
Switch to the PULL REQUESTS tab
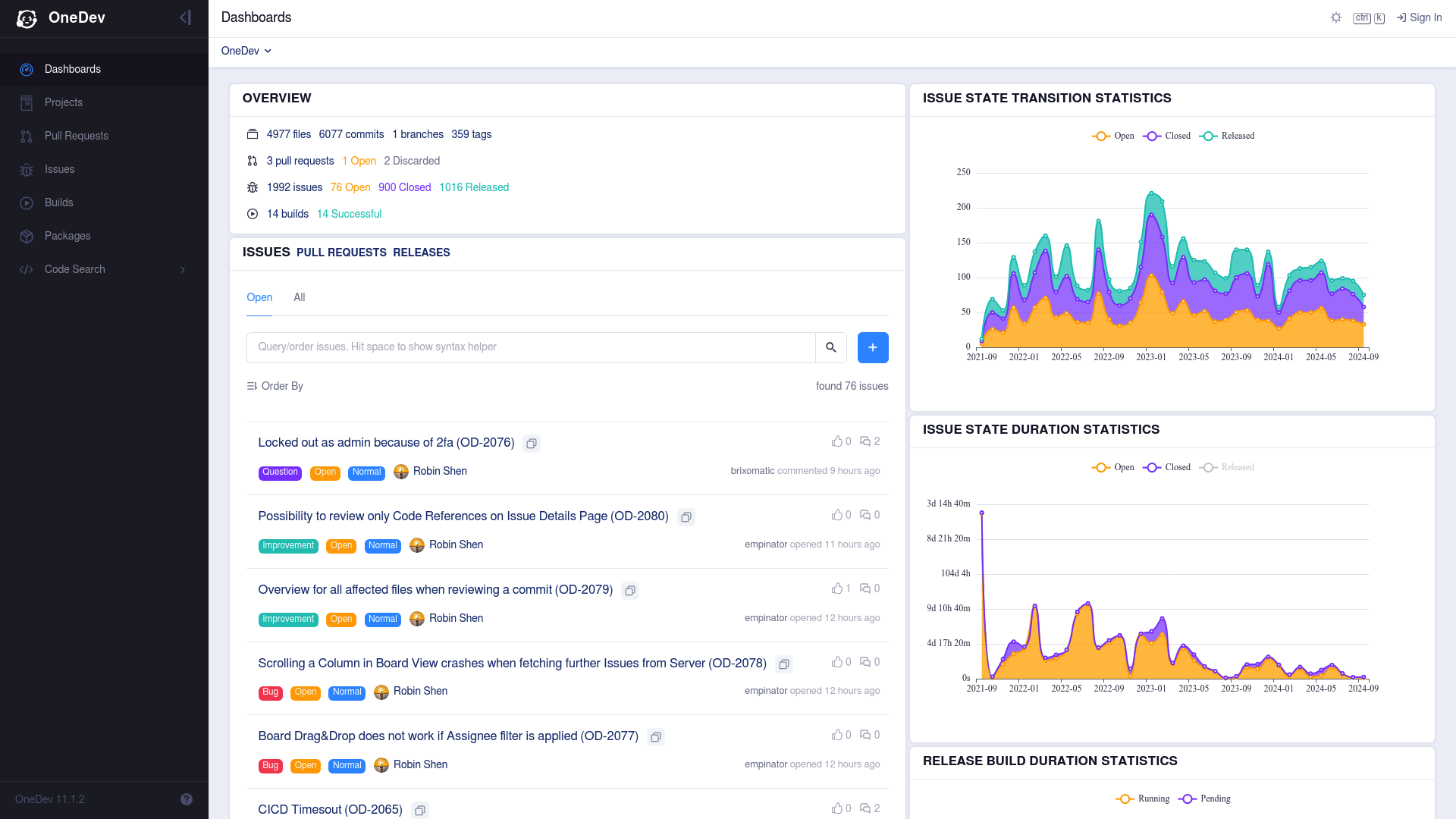tap(341, 253)
